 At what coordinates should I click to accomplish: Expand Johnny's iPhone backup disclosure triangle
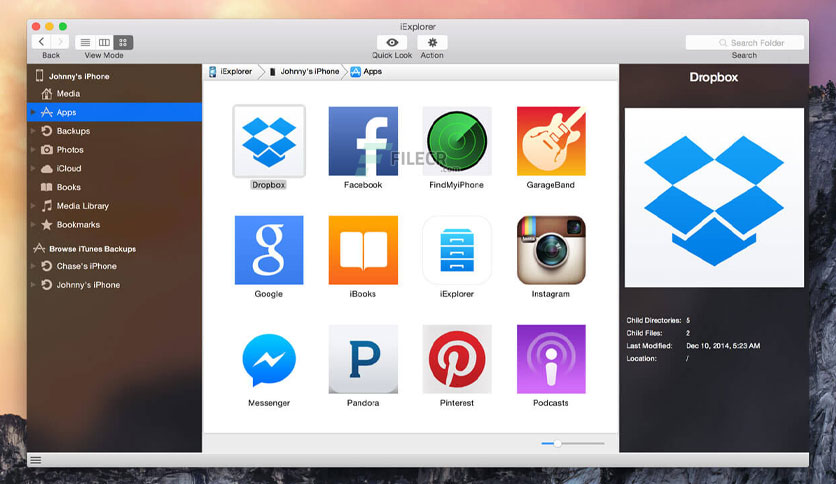tap(33, 285)
